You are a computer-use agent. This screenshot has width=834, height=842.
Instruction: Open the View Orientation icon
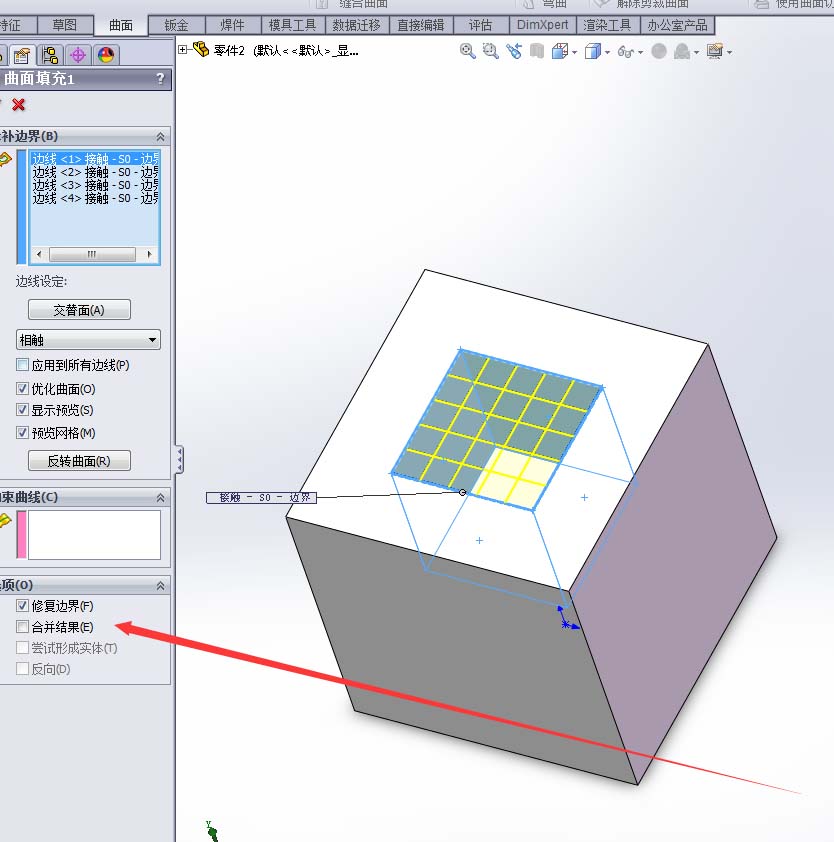(558, 50)
